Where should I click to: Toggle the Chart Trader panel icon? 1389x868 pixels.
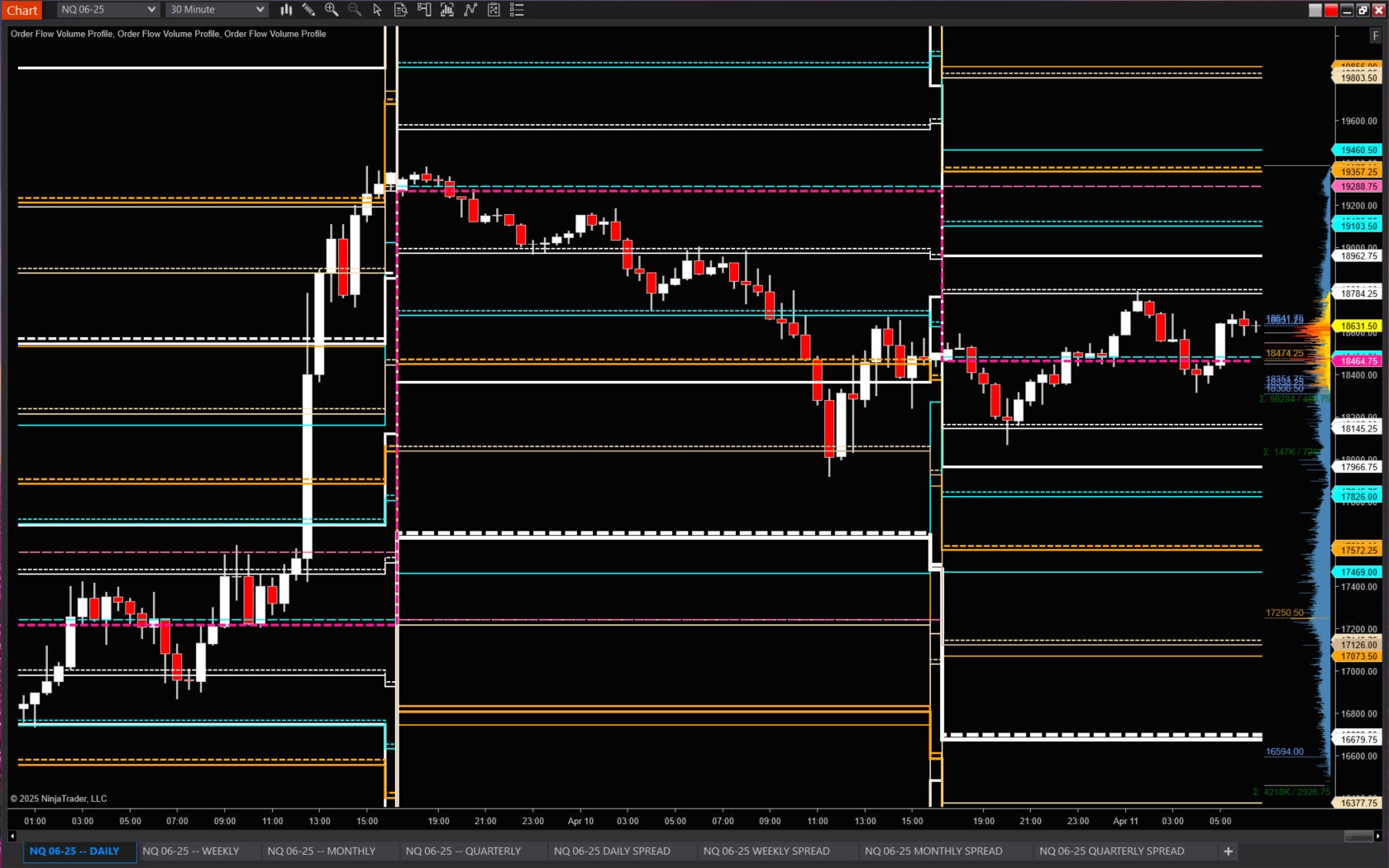click(424, 10)
